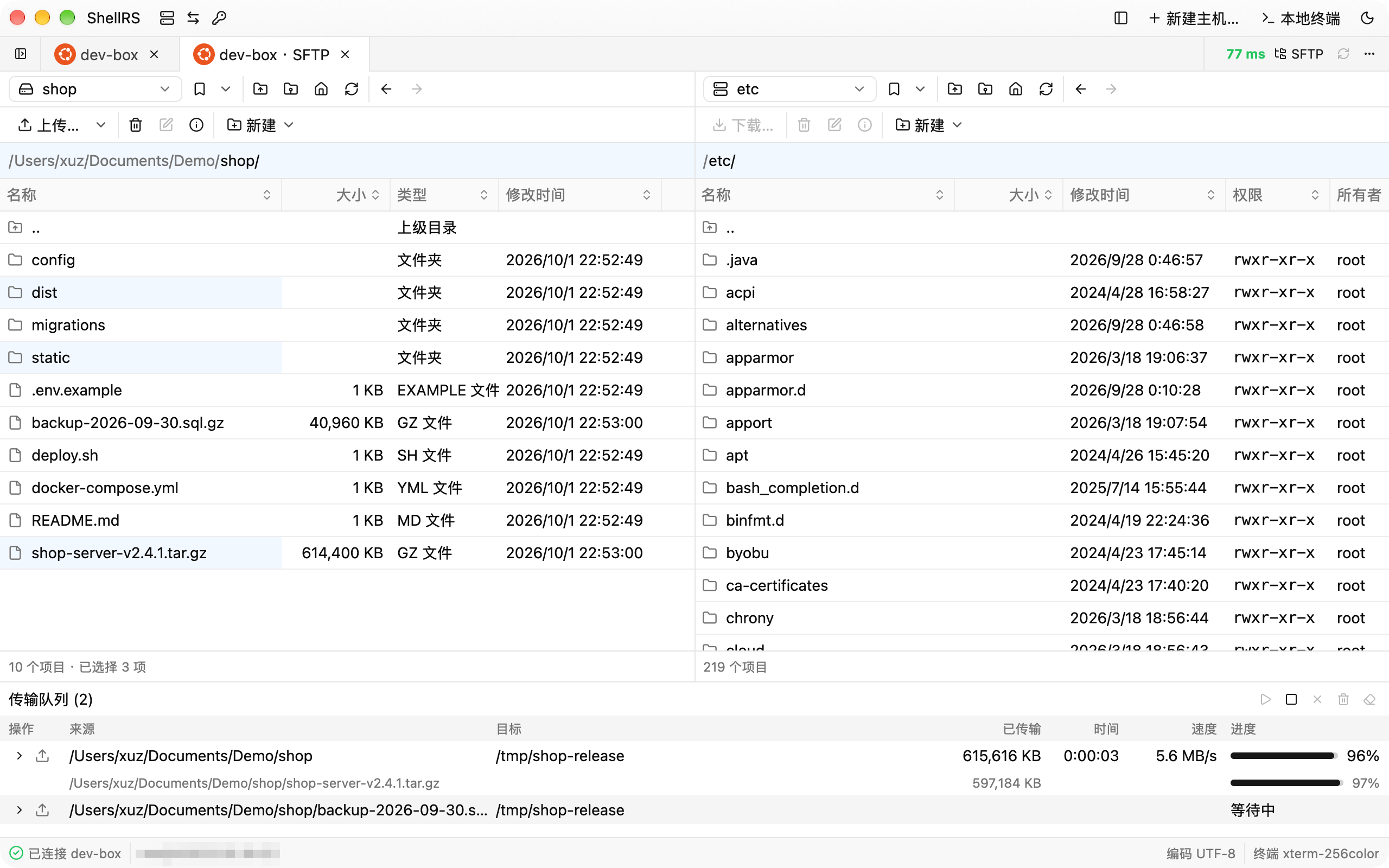1389x868 pixels.
Task: Open the remote etc path dropdown
Action: tap(790, 89)
